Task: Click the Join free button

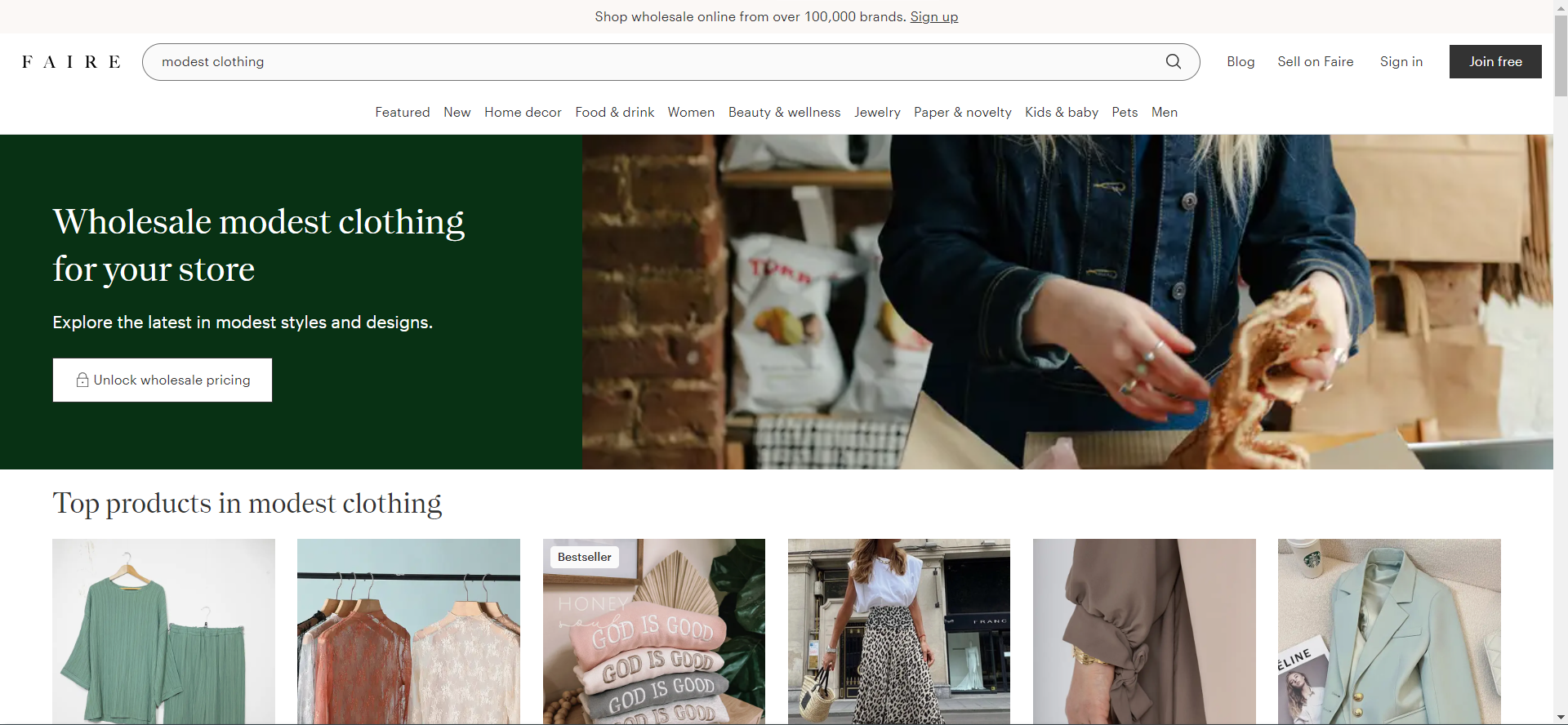Action: point(1495,62)
